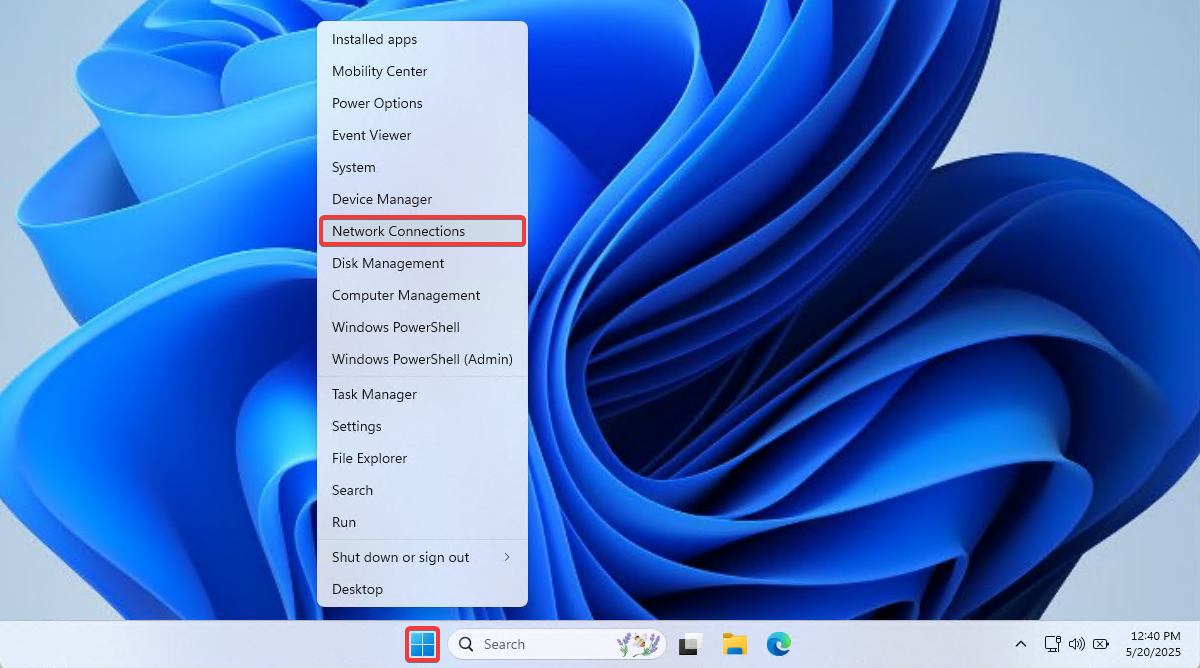The height and width of the screenshot is (668, 1200).
Task: Select Disk Management entry
Action: click(x=388, y=263)
